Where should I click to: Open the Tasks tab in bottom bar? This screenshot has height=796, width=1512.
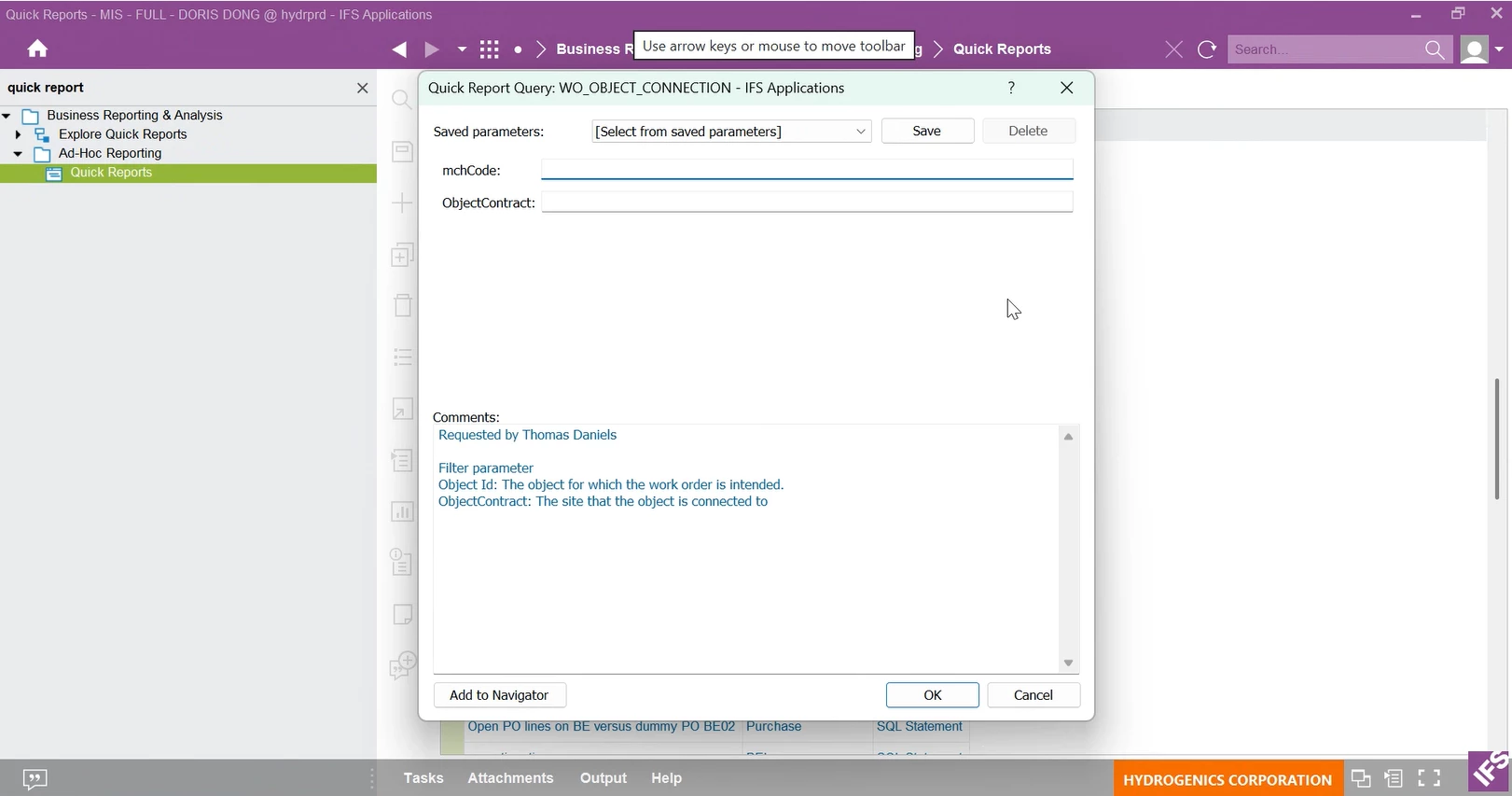(423, 778)
